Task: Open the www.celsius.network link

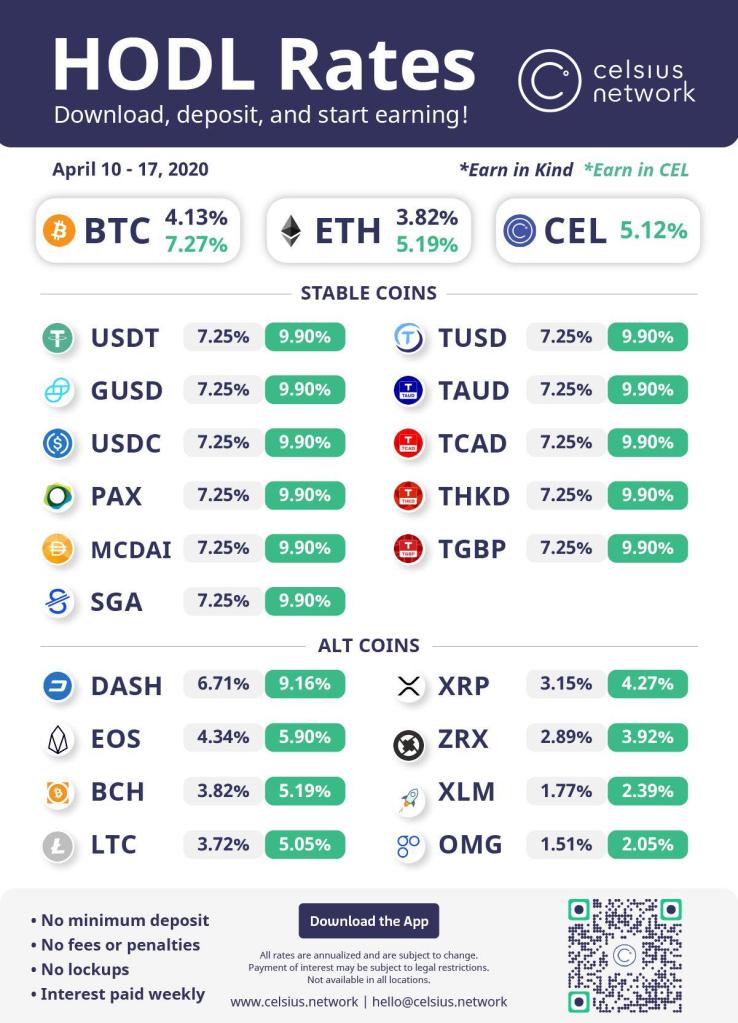Action: 294,1001
